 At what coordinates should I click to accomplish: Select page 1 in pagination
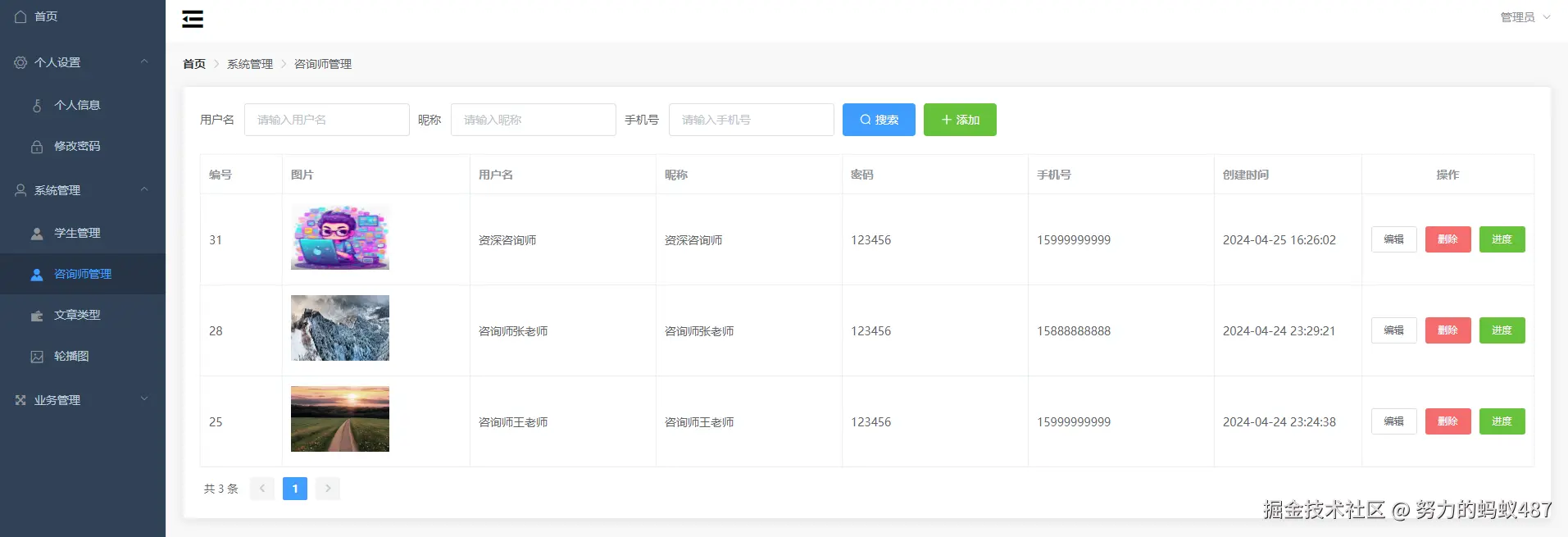[x=295, y=489]
